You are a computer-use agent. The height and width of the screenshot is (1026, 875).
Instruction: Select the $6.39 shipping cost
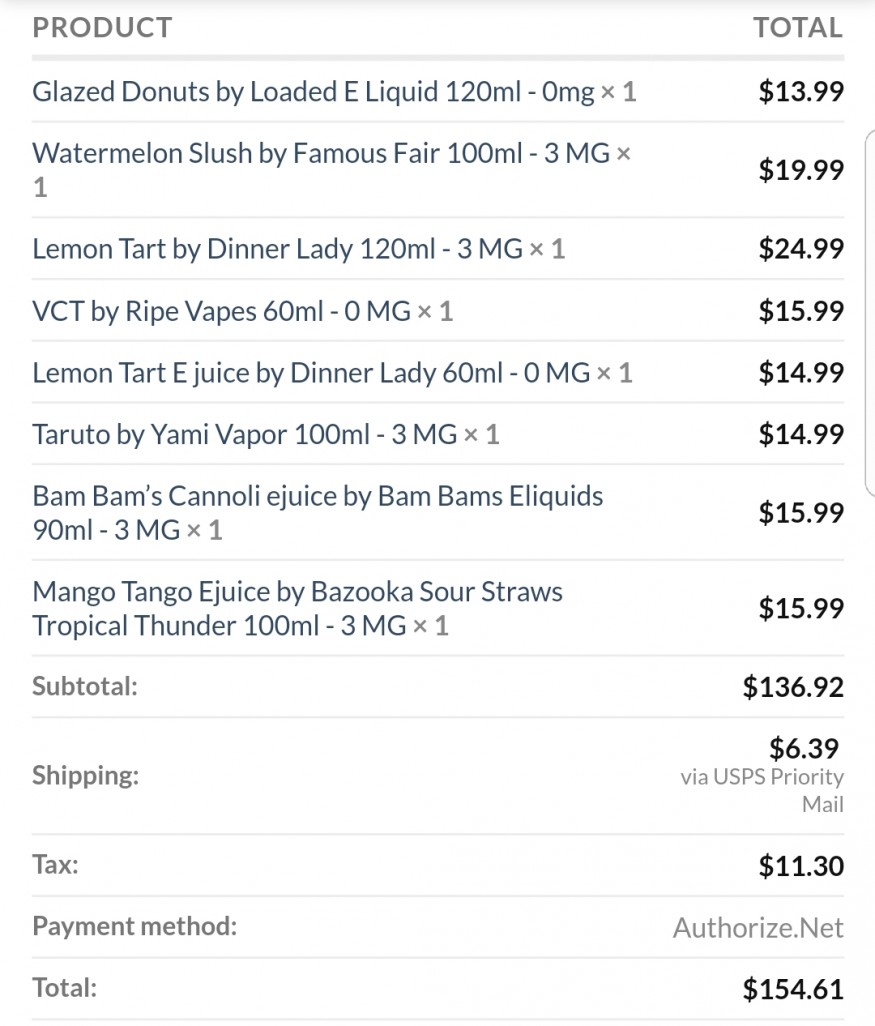[x=803, y=747]
